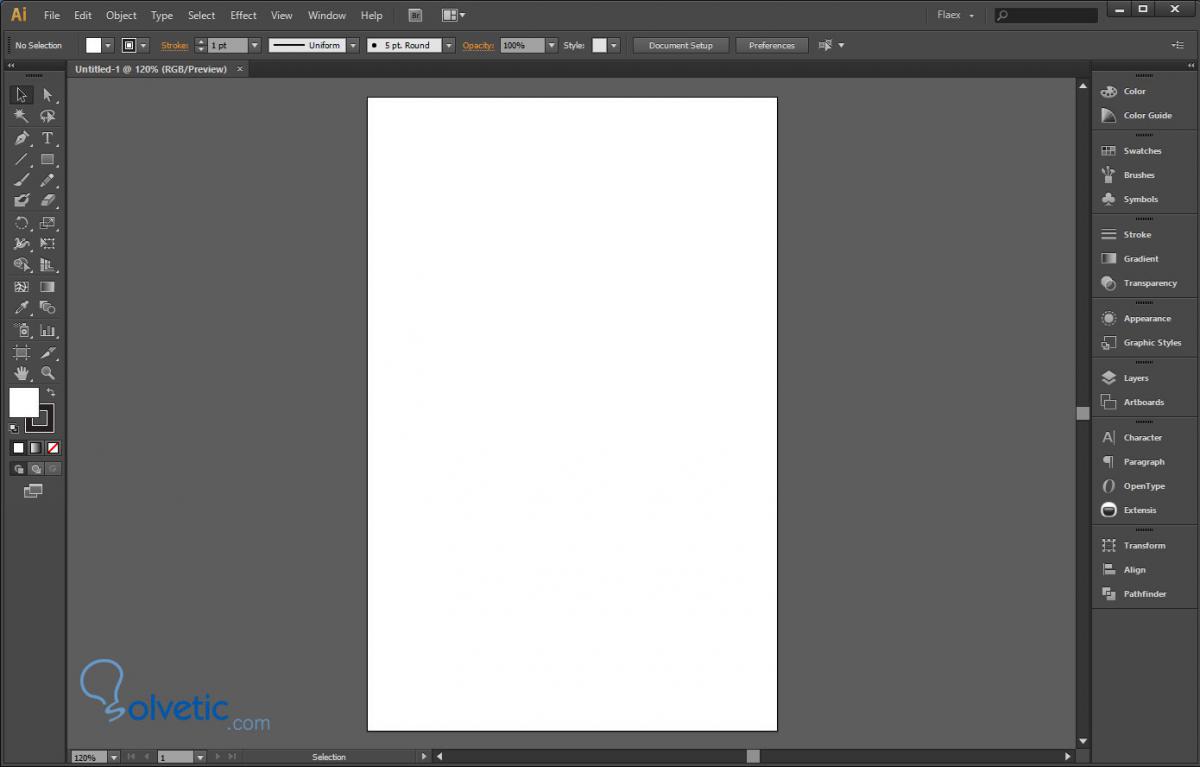Select the Perspective Grid tool
1200x767 pixels.
click(47, 265)
